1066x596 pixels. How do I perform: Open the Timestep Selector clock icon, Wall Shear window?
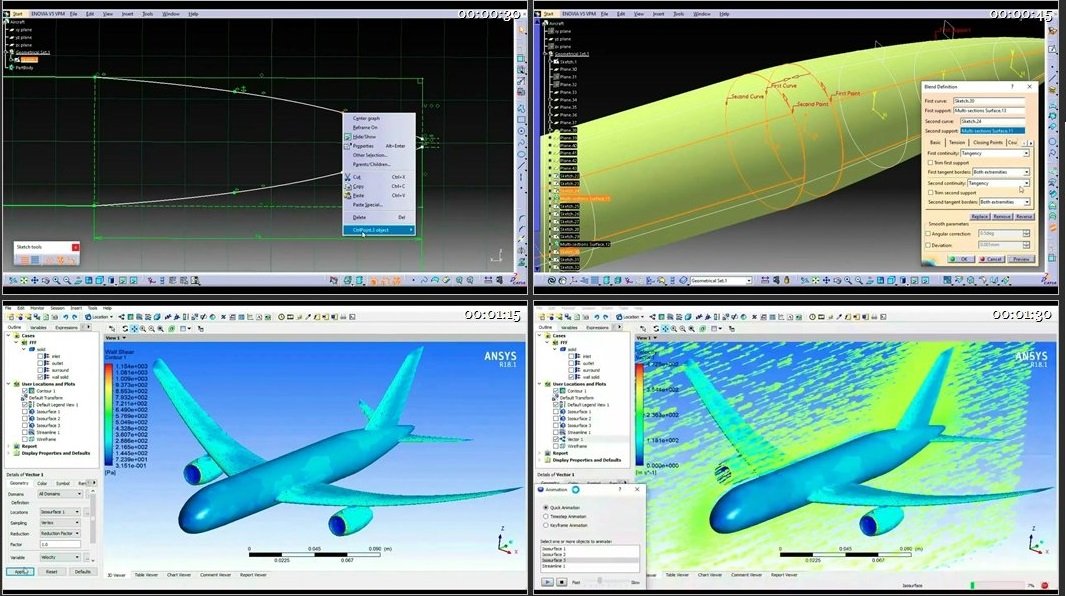(281, 317)
